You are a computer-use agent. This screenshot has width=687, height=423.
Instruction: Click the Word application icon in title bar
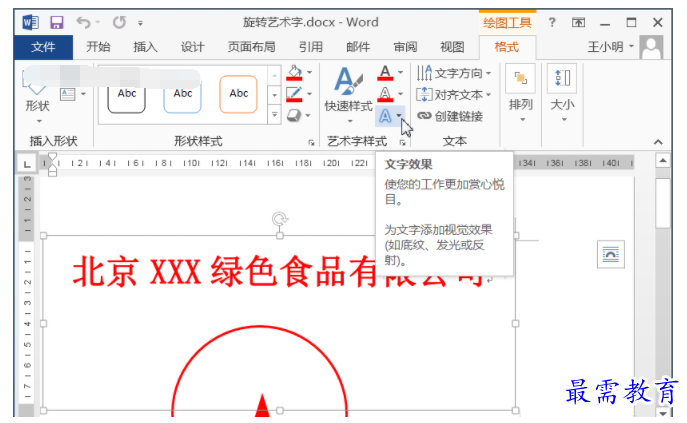click(x=30, y=22)
